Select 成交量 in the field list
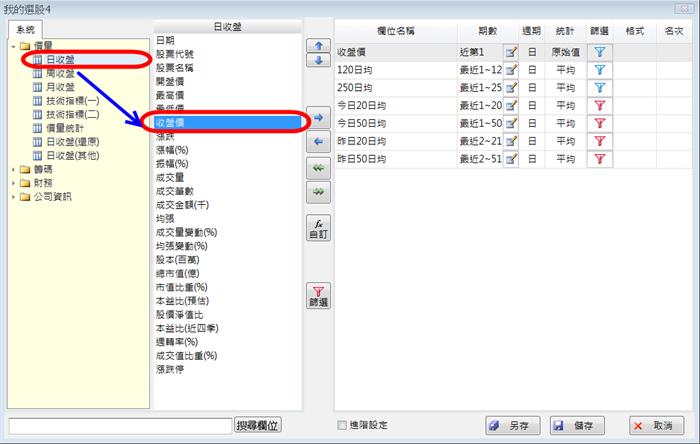 pos(170,178)
